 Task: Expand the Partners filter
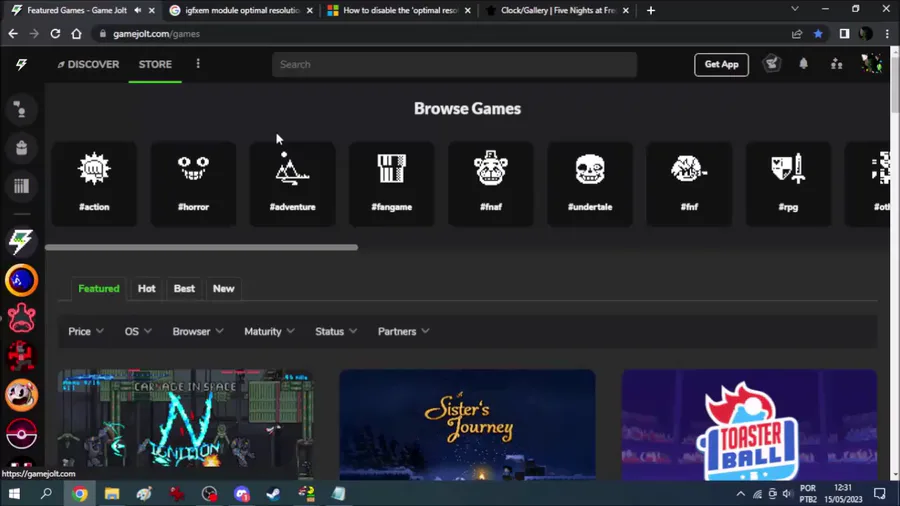(x=403, y=332)
